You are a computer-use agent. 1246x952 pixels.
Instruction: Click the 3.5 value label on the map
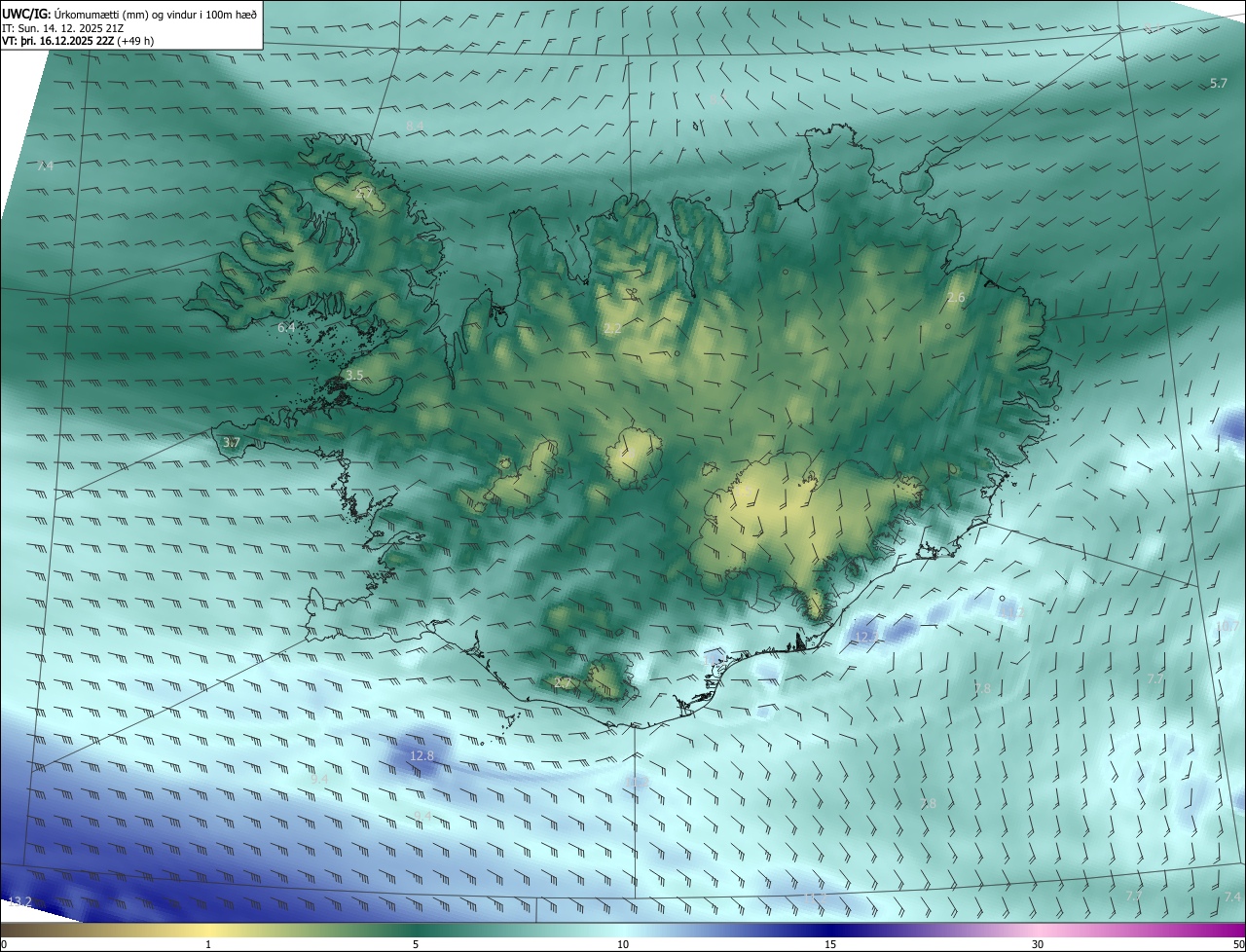[x=354, y=376]
